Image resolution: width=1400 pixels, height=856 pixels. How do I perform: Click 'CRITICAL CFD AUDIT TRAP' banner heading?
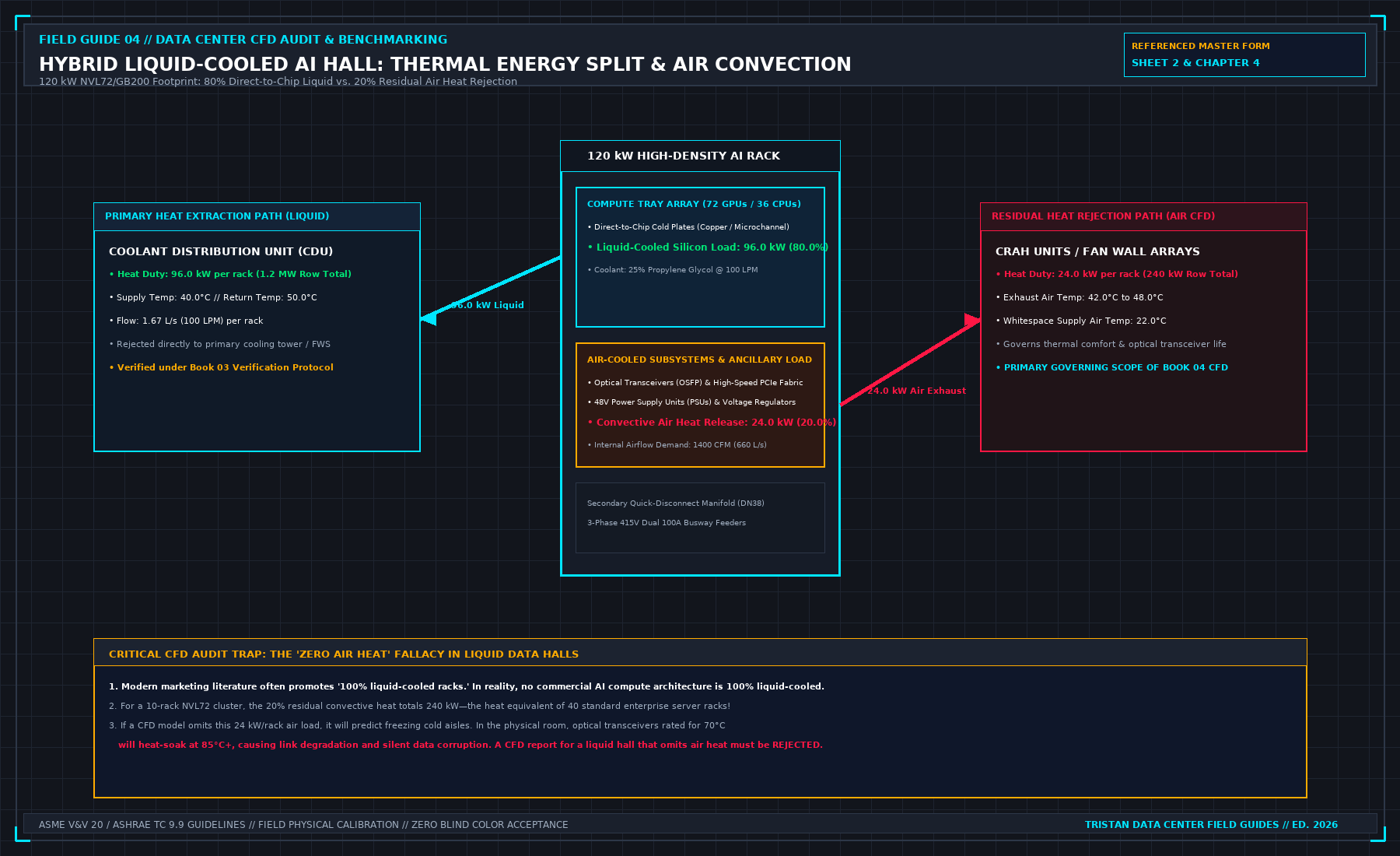[344, 654]
